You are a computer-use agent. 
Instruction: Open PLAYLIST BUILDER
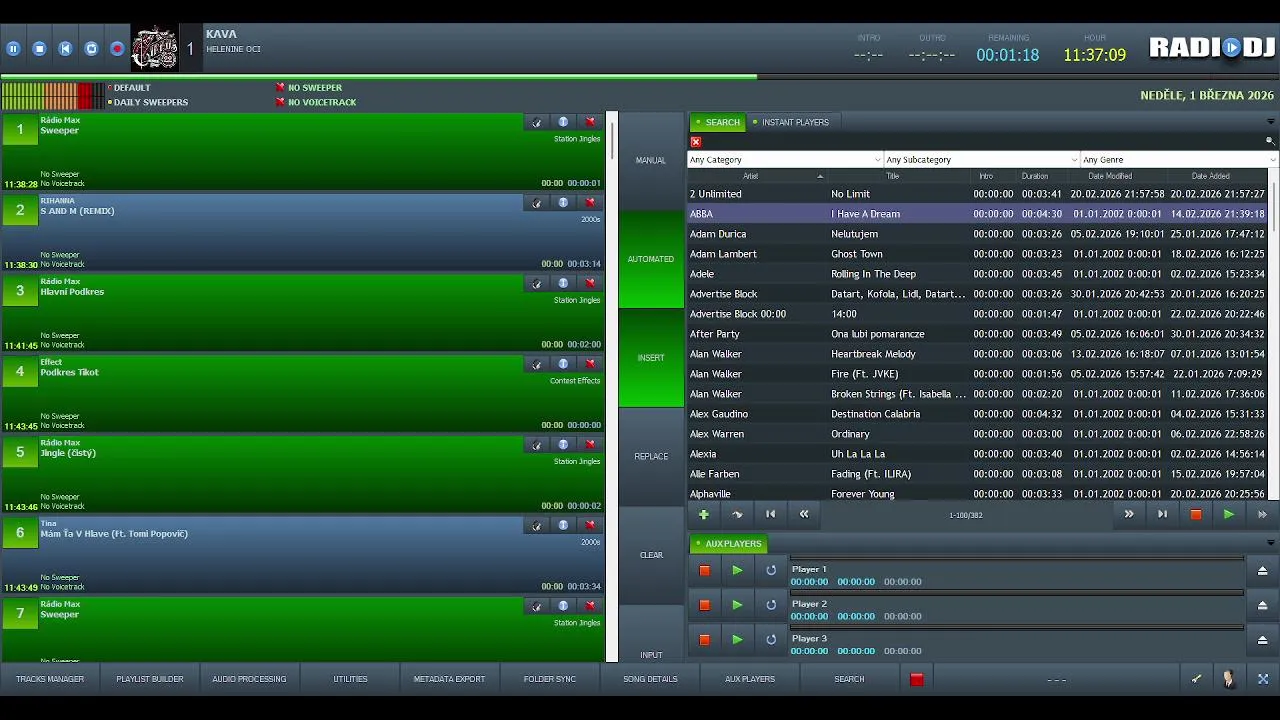pos(149,679)
